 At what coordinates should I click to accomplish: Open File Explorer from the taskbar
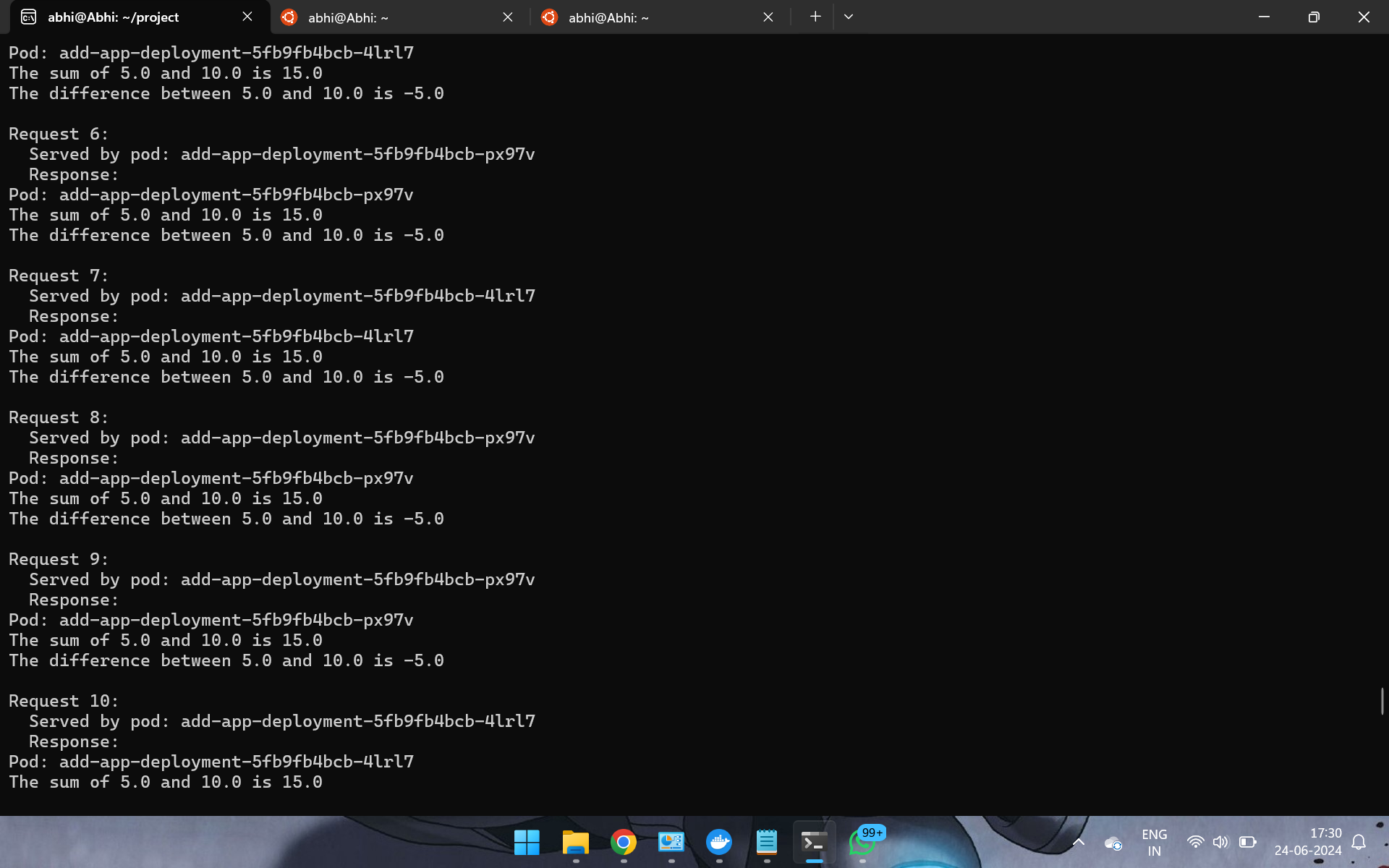pos(575,842)
